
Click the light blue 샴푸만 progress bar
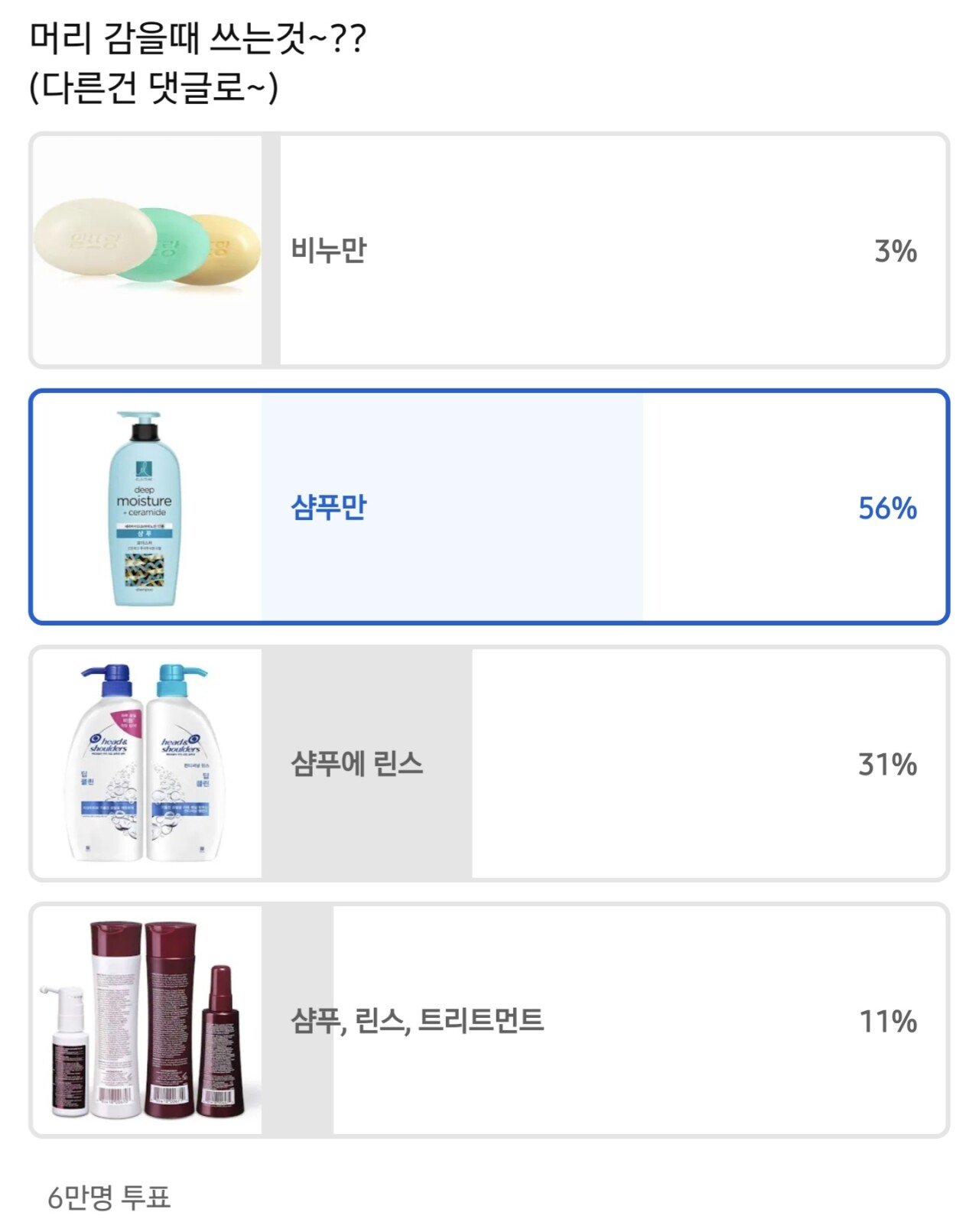(x=452, y=507)
